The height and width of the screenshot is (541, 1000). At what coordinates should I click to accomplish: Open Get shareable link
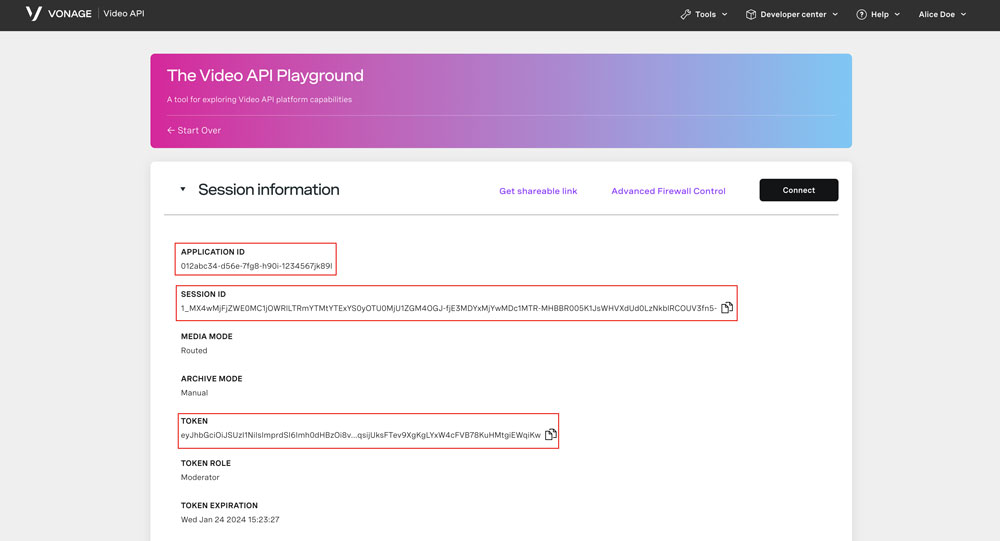coord(538,191)
